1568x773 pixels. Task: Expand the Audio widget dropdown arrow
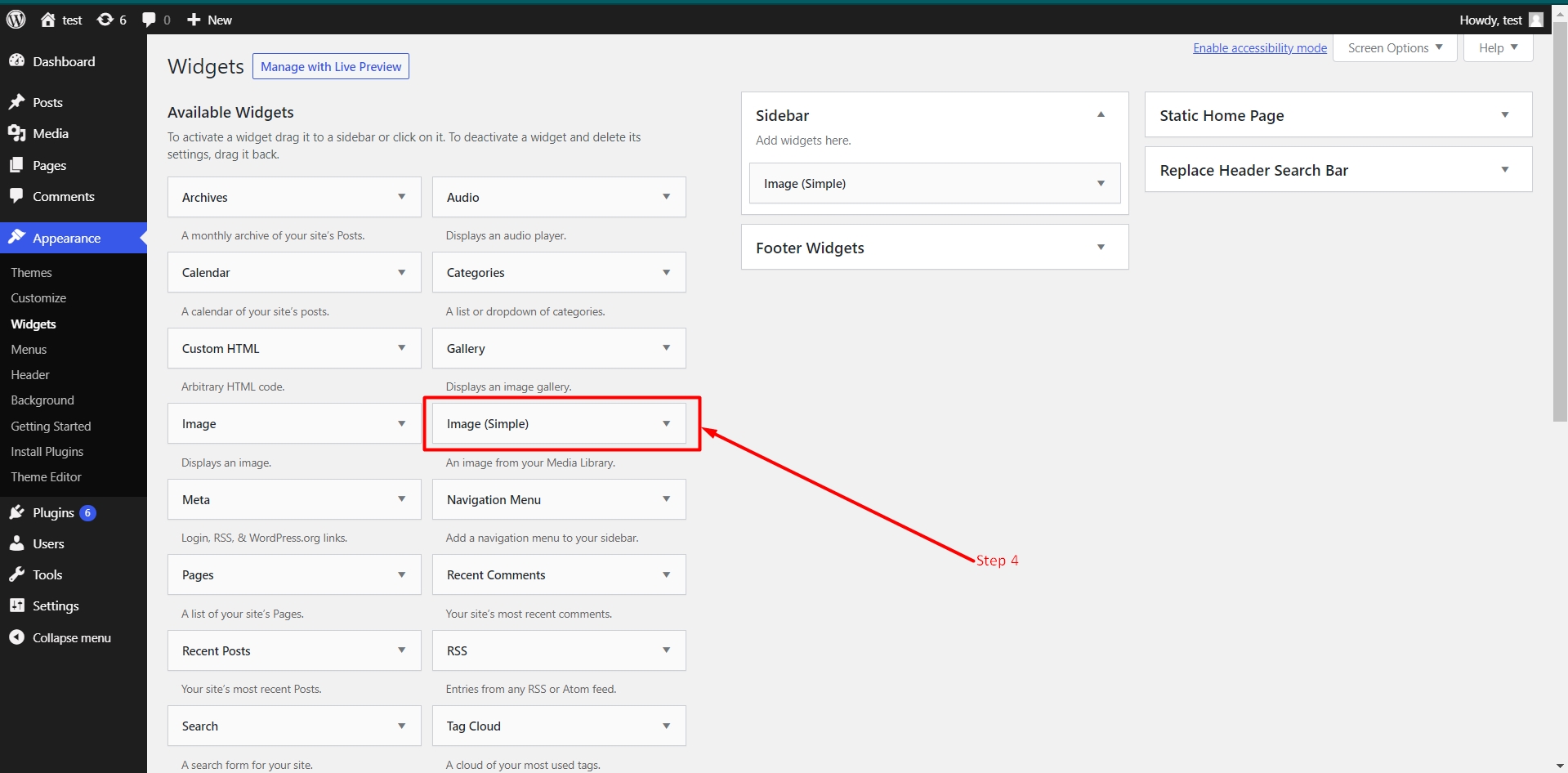(667, 197)
